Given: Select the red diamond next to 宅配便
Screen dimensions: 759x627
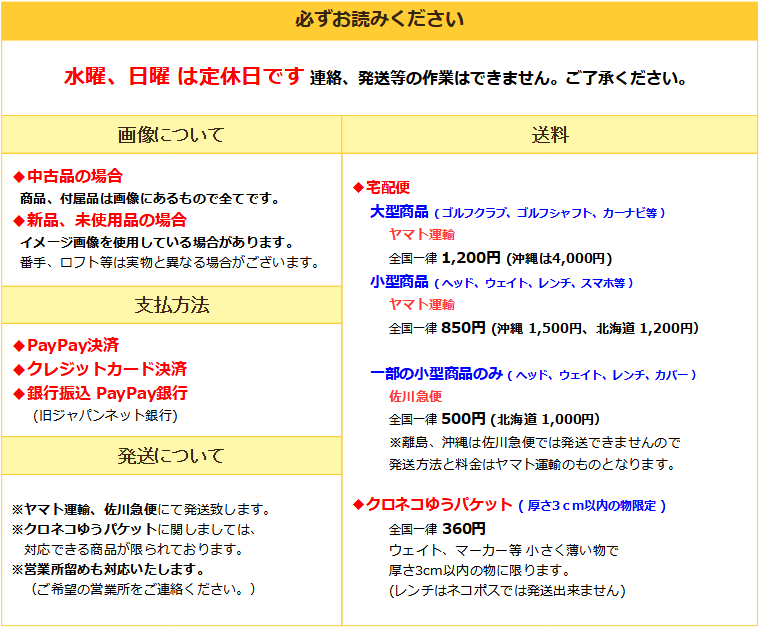Looking at the screenshot, I should point(359,187).
